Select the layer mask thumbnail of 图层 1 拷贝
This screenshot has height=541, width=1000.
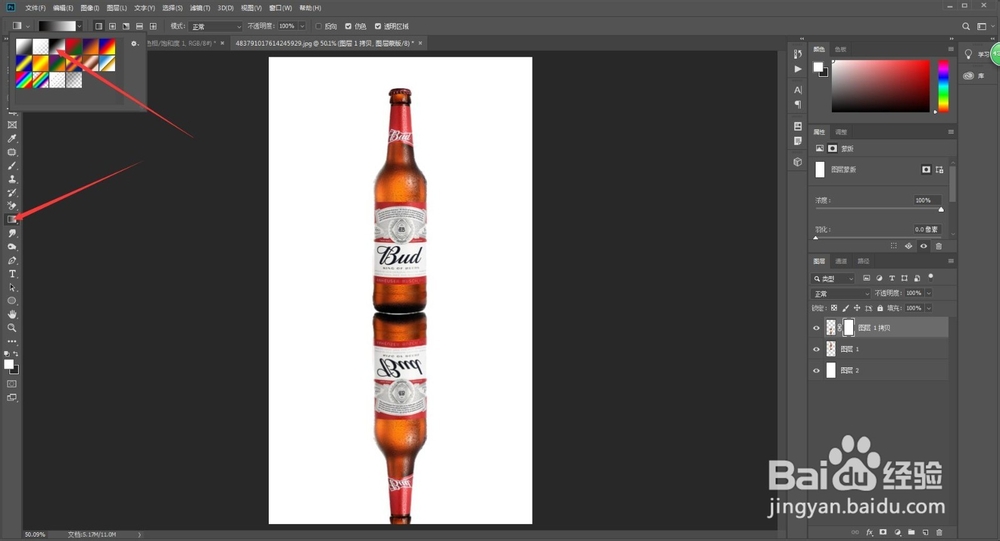(848, 328)
